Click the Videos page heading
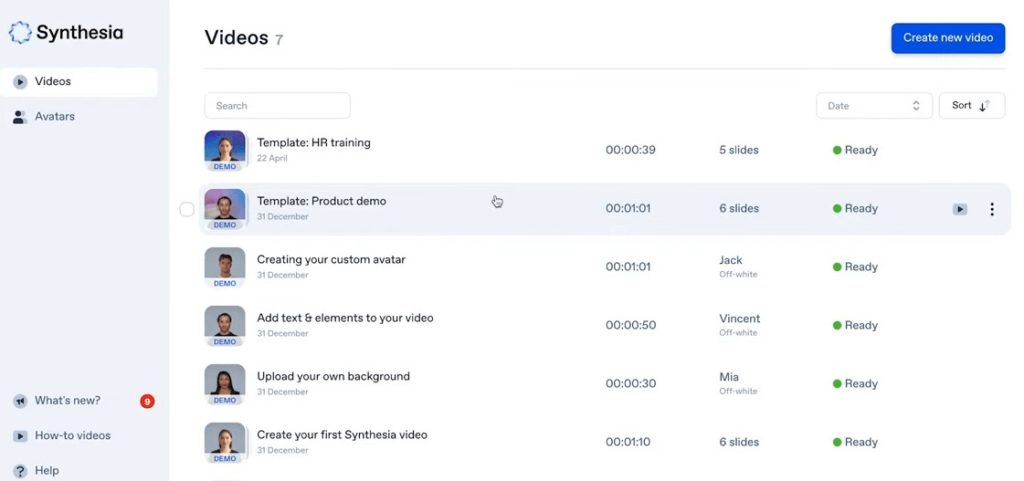Screen dimensions: 1024x481 (x=236, y=38)
